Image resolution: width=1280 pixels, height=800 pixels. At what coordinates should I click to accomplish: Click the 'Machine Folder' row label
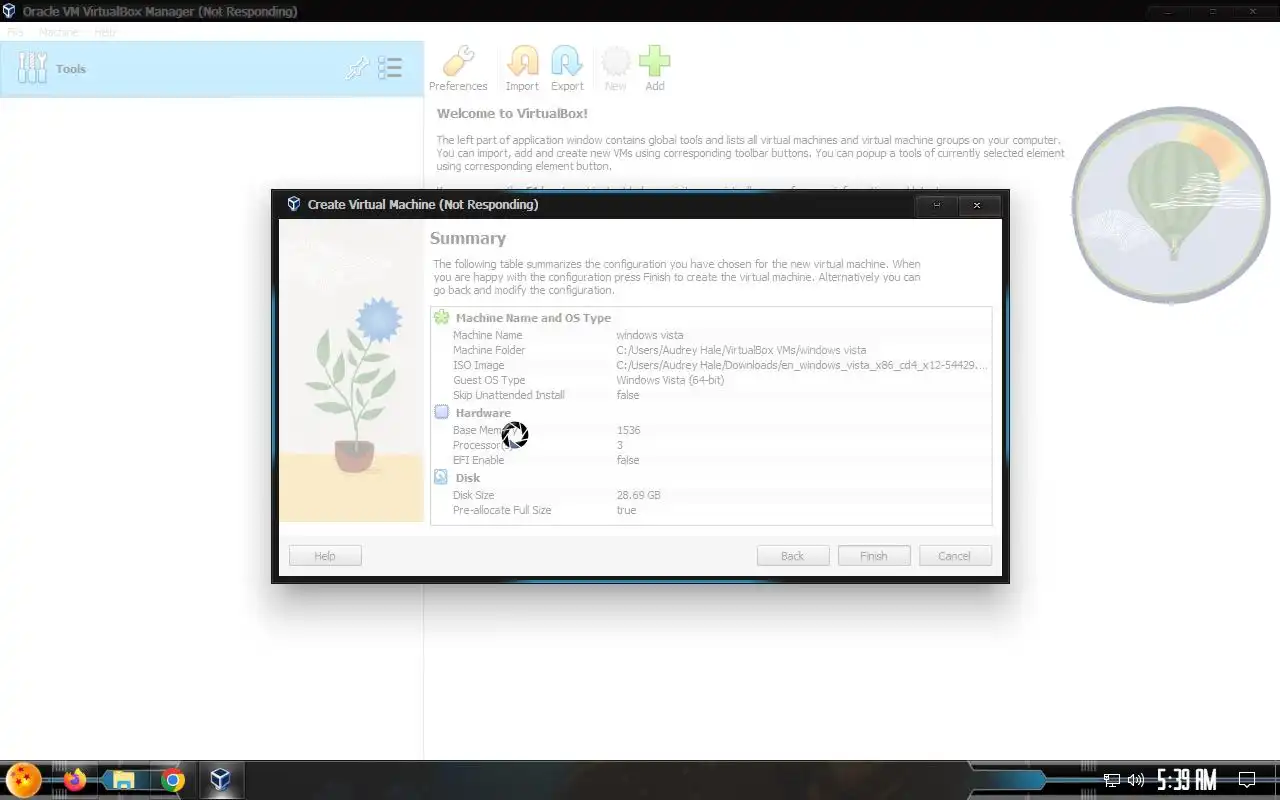(489, 350)
